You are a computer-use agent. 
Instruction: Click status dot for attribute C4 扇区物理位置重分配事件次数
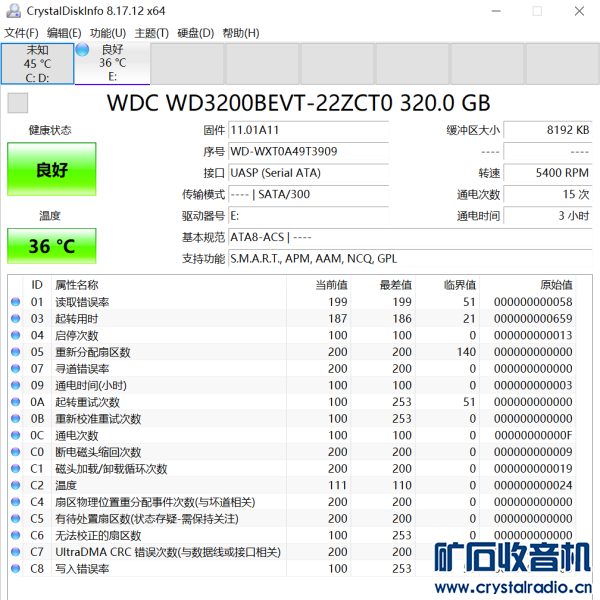[x=15, y=502]
